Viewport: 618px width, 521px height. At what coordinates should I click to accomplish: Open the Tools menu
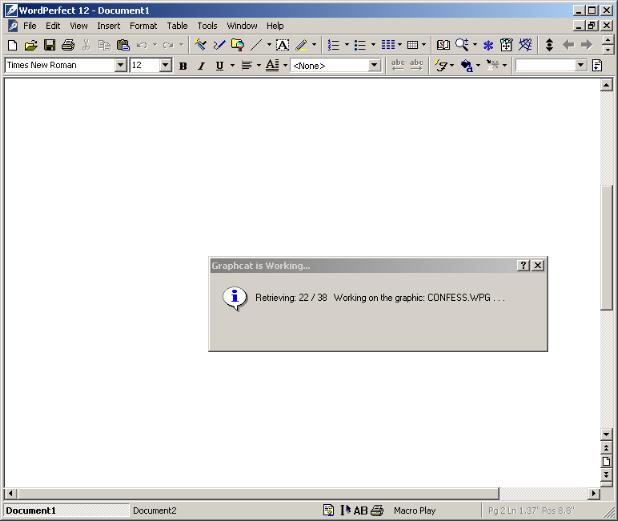coord(207,26)
